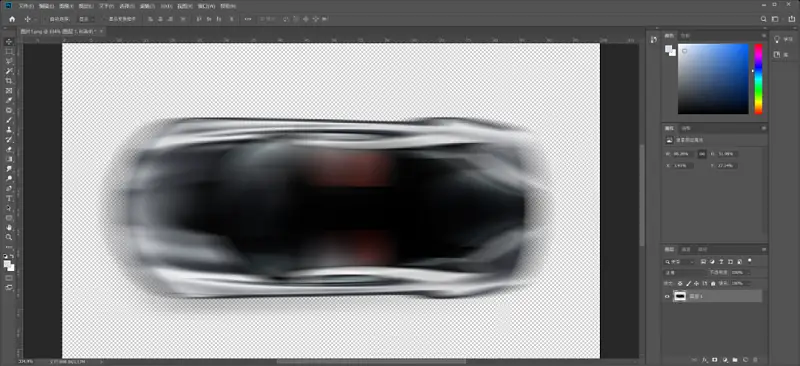The height and width of the screenshot is (366, 800).
Task: Click the trash icon in Layers panel
Action: pos(755,360)
